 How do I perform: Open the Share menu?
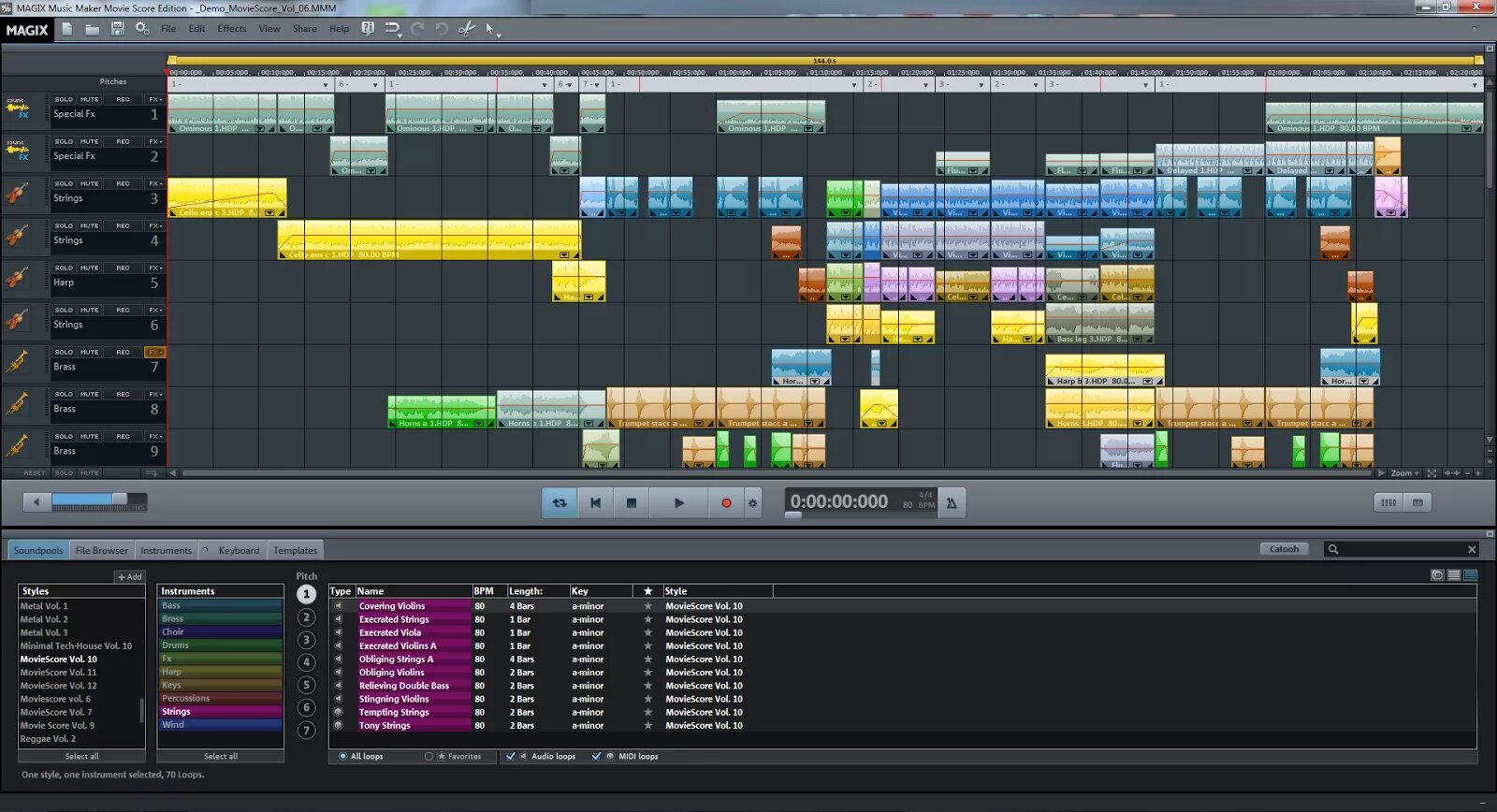tap(304, 29)
